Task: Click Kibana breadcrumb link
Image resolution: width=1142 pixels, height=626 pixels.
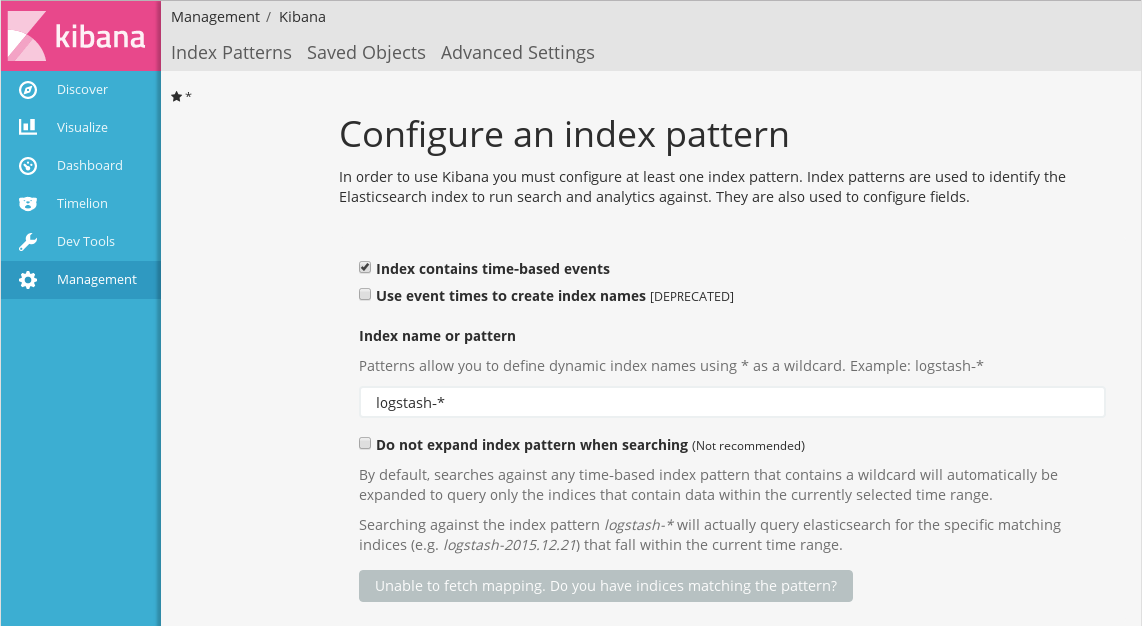Action: click(x=302, y=17)
